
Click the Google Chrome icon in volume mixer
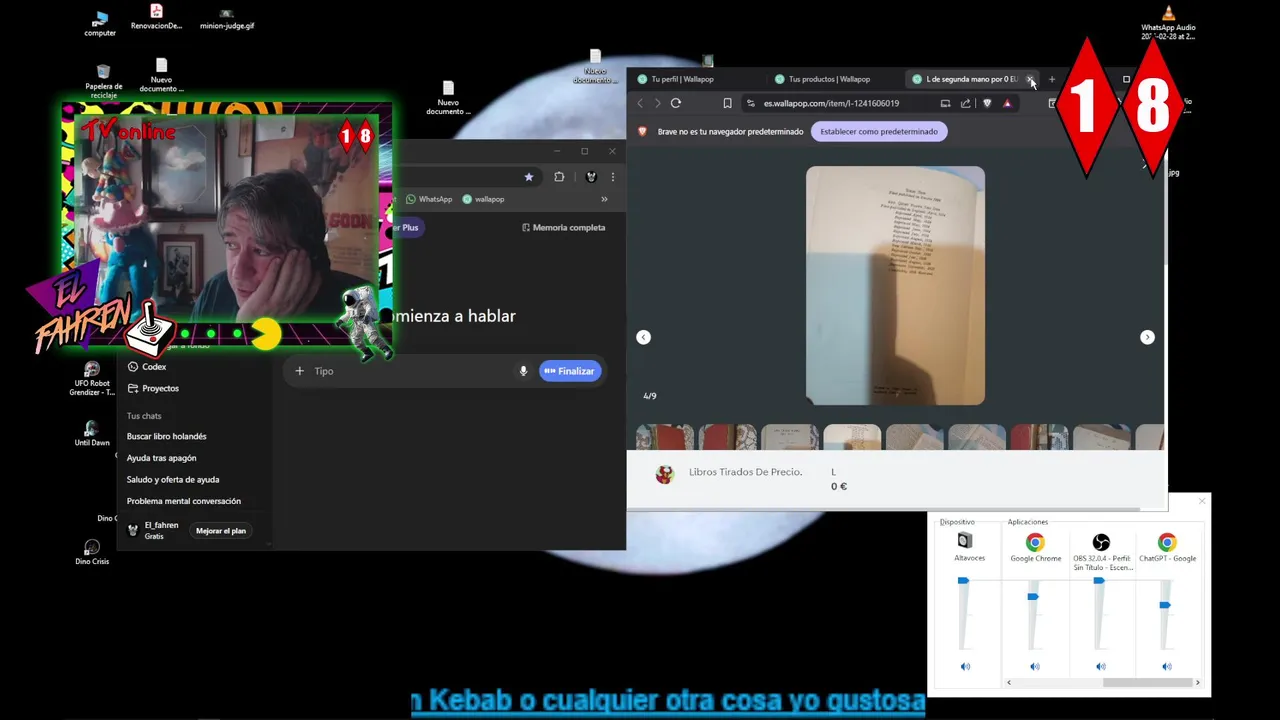click(x=1035, y=543)
